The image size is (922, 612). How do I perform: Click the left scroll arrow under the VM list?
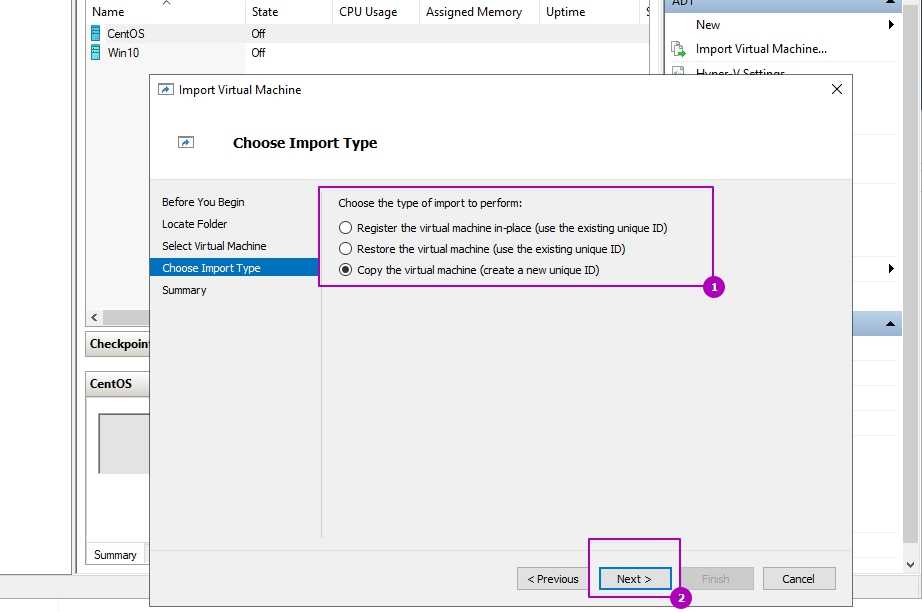(94, 317)
